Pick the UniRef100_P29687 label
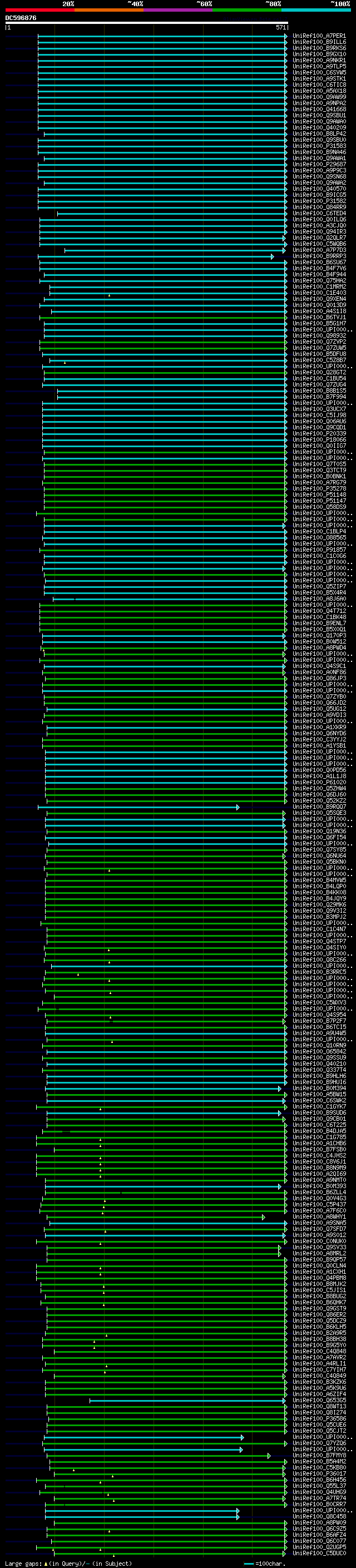The width and height of the screenshot is (356, 1568). point(319,164)
